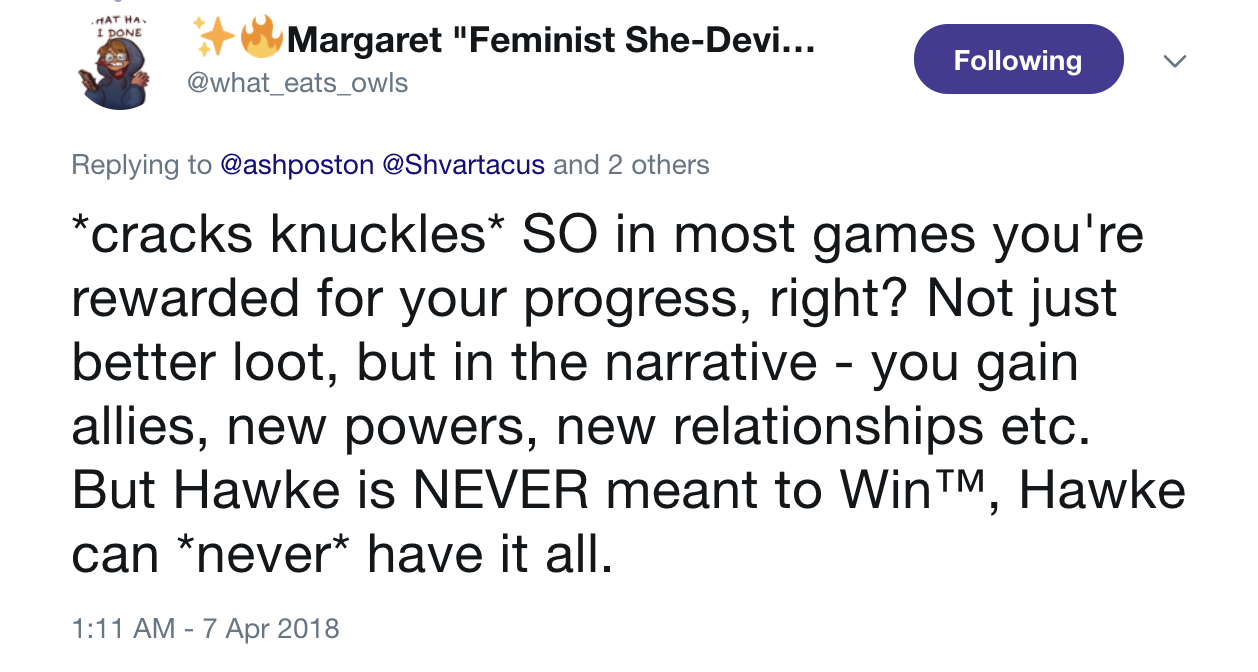
Task: Open the @Shvartacus profile link
Action: [464, 164]
